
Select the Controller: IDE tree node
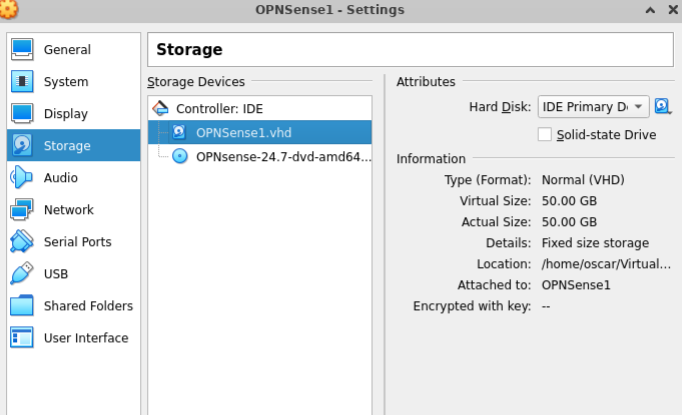[x=219, y=108]
